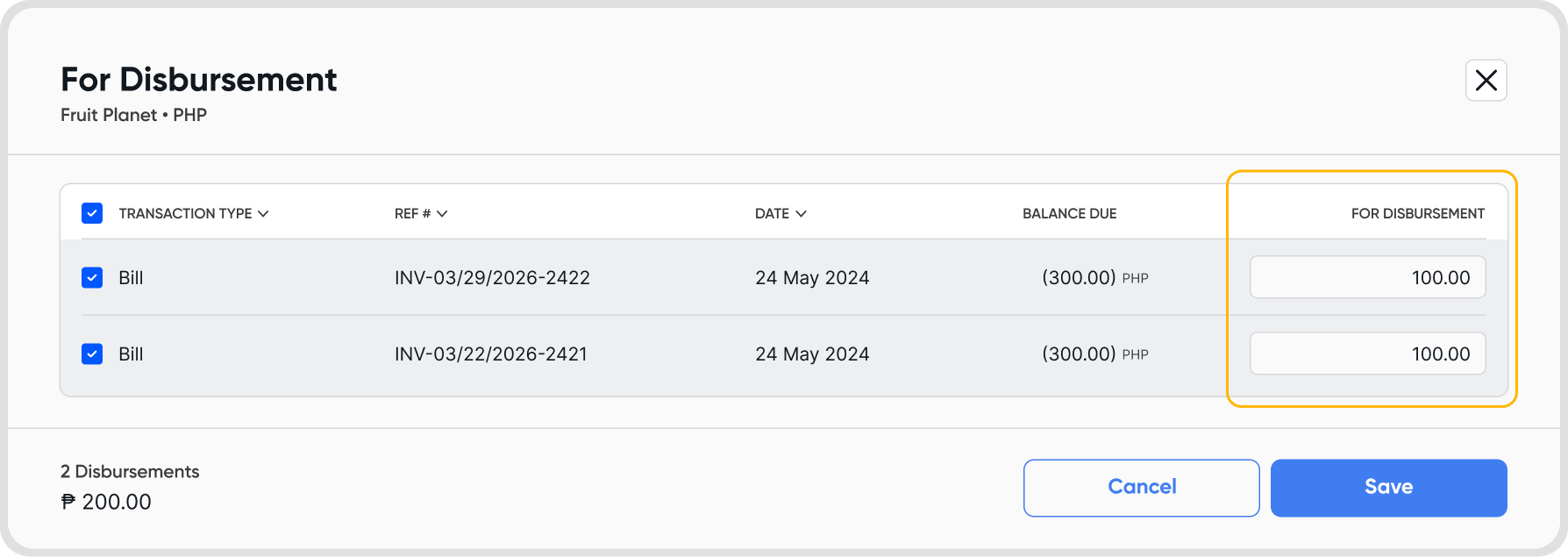Click the ₱ 200.00 disbursement total
Viewport: 1568px width, 557px height.
click(x=106, y=503)
